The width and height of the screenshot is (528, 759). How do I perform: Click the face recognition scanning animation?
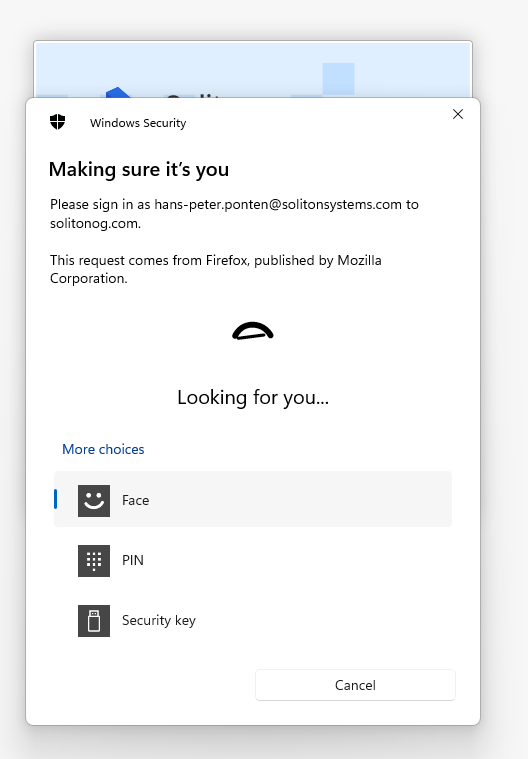click(253, 331)
